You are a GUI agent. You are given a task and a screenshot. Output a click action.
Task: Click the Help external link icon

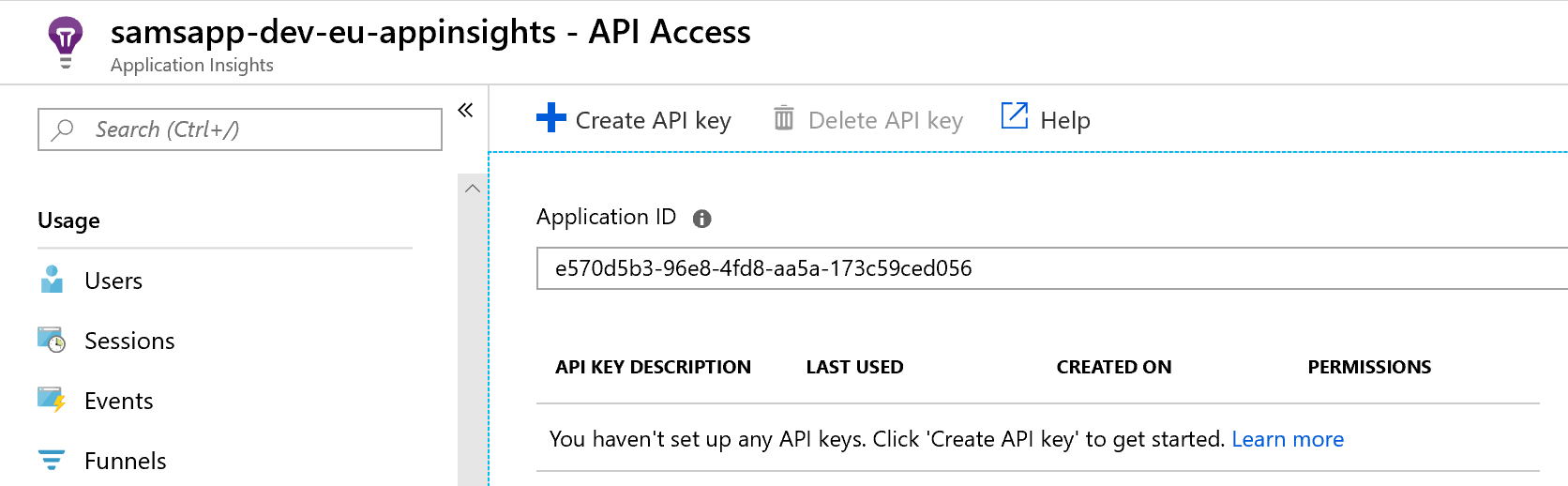click(x=1015, y=116)
